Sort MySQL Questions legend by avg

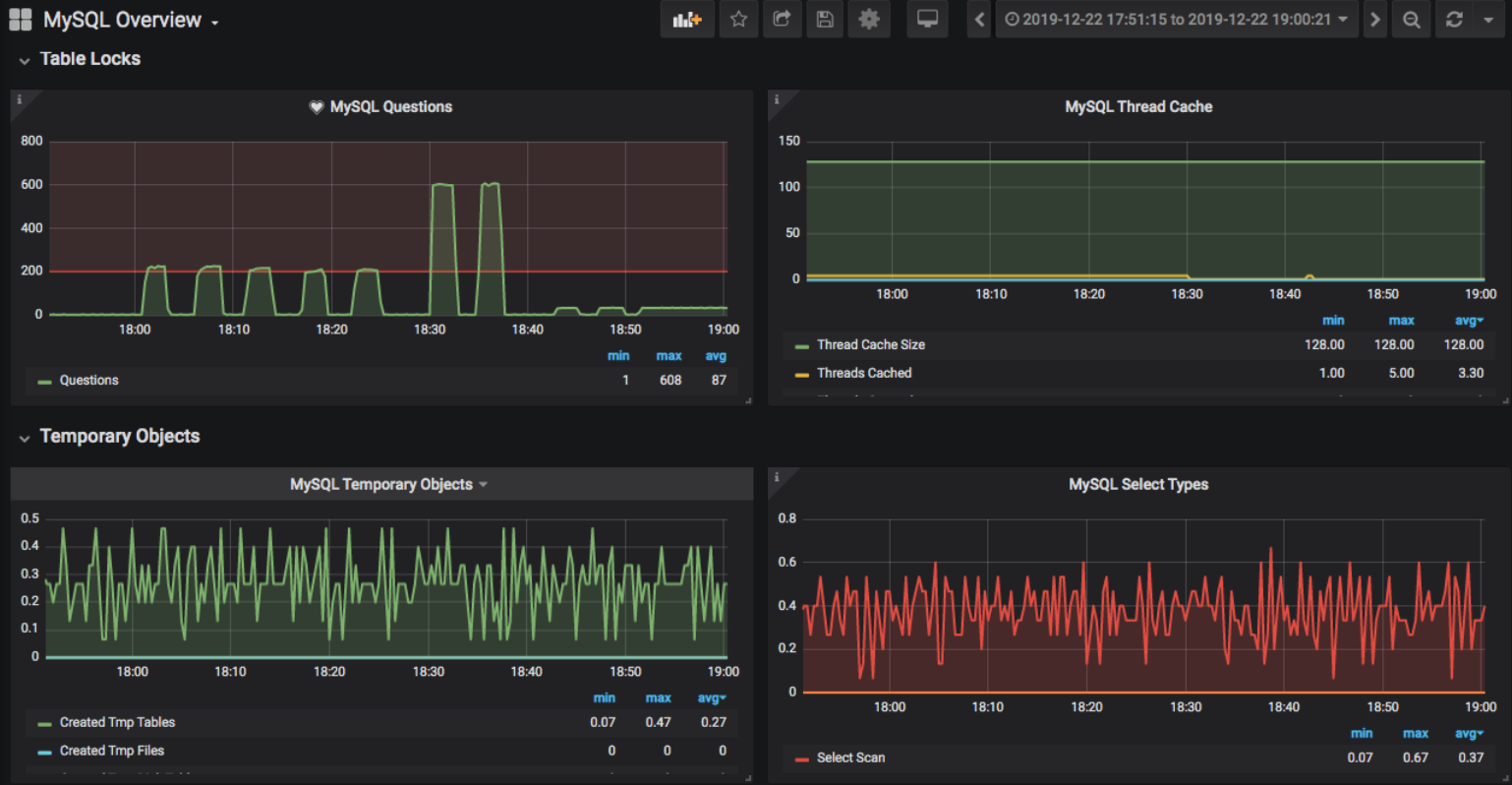click(x=716, y=356)
